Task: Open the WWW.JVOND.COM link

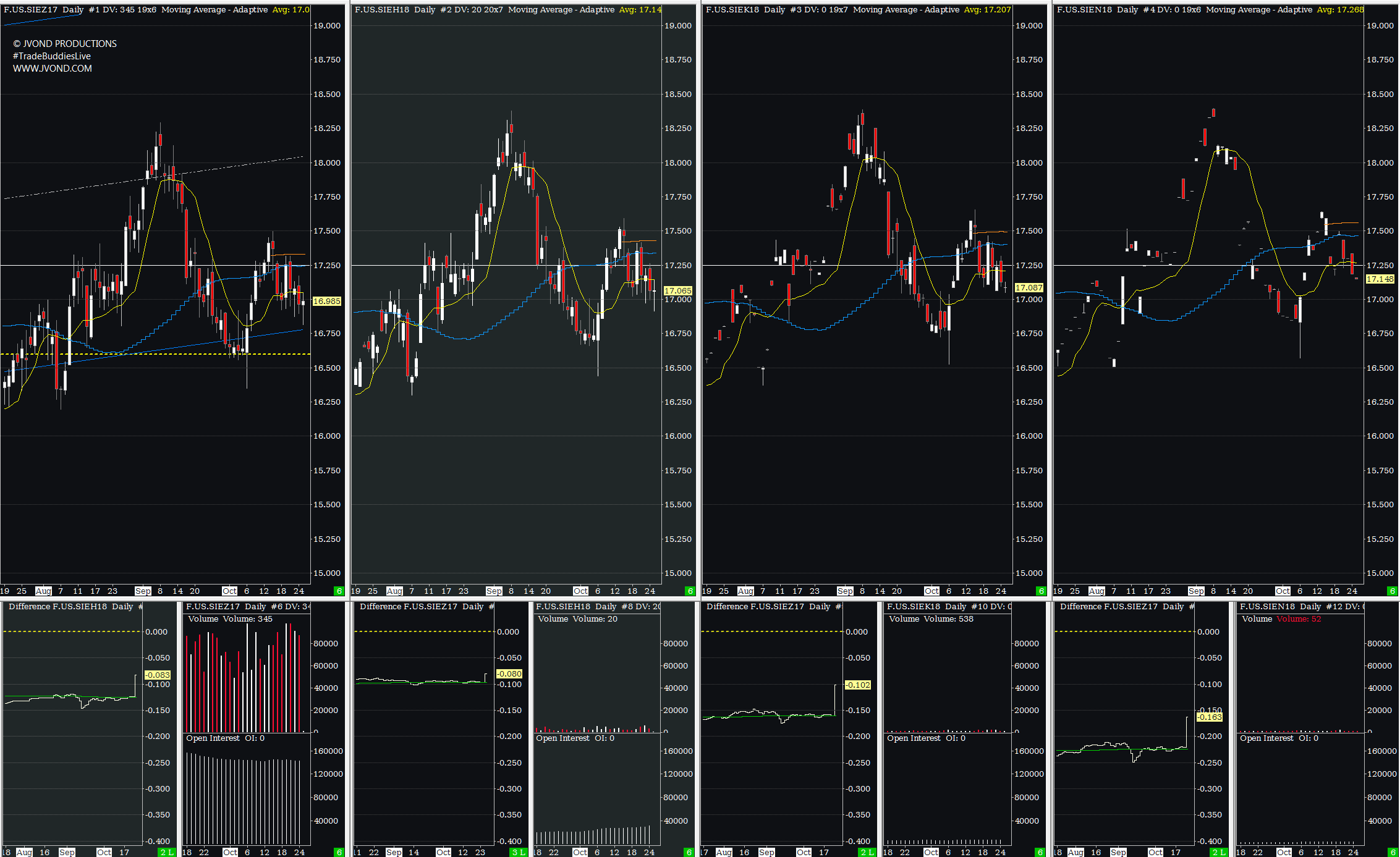Action: pos(53,69)
